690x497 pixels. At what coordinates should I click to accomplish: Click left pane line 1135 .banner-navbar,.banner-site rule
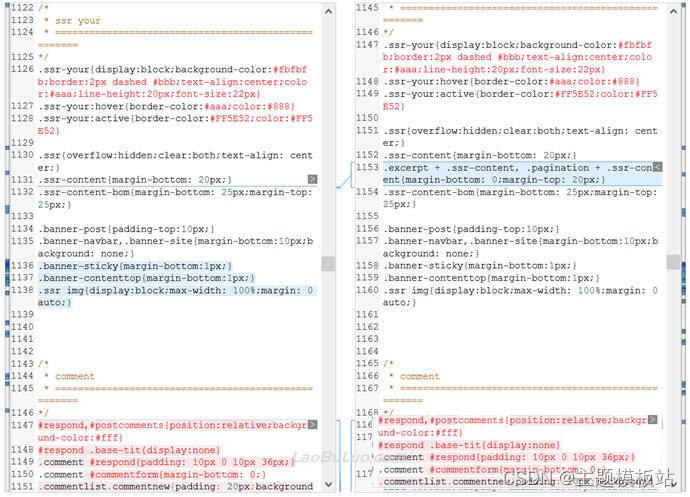pyautogui.click(x=176, y=247)
